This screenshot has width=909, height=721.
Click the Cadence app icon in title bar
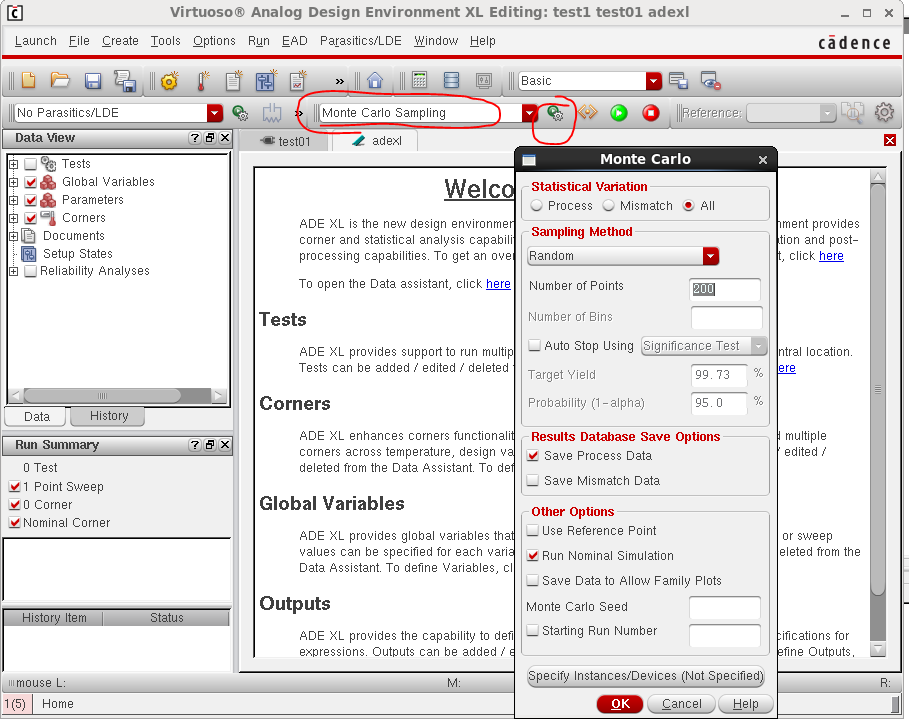point(14,13)
